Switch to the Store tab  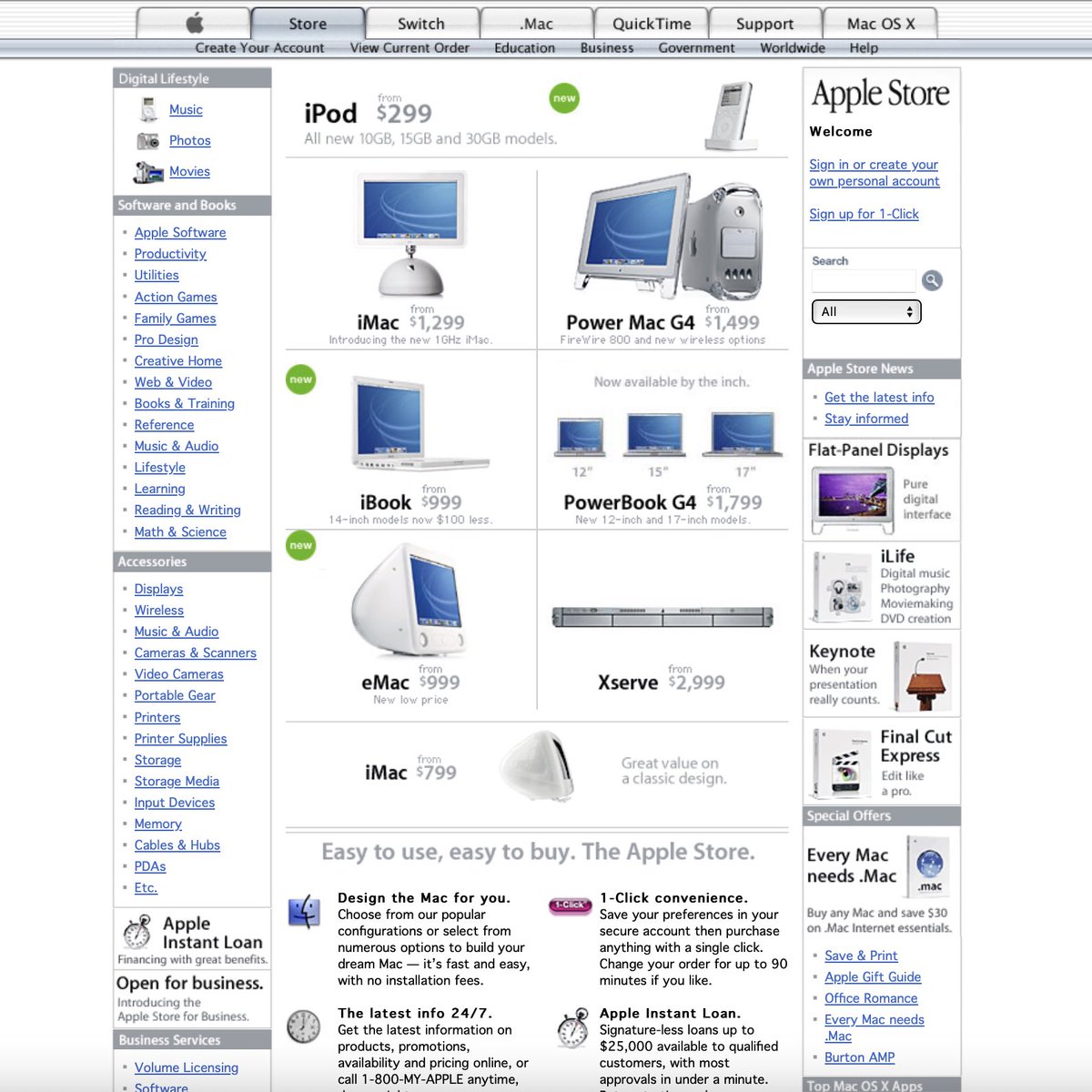(x=308, y=24)
